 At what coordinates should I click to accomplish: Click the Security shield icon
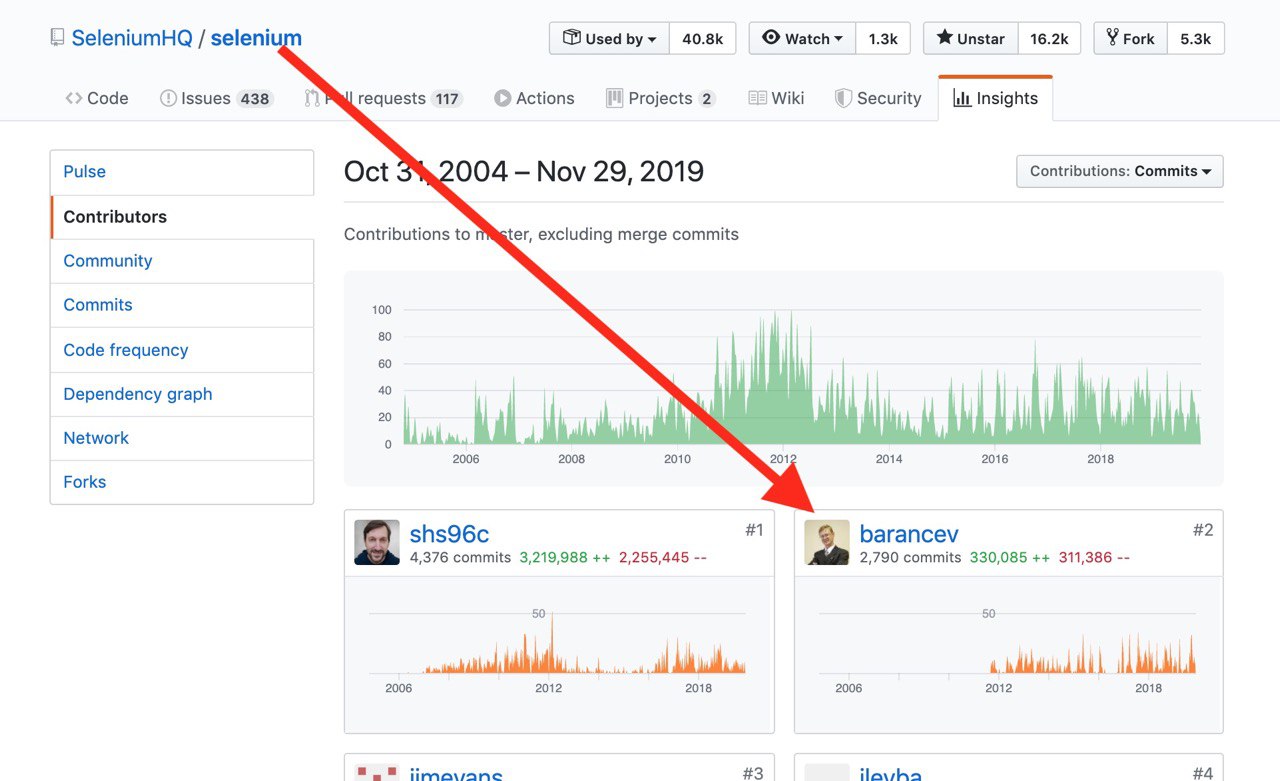[843, 98]
